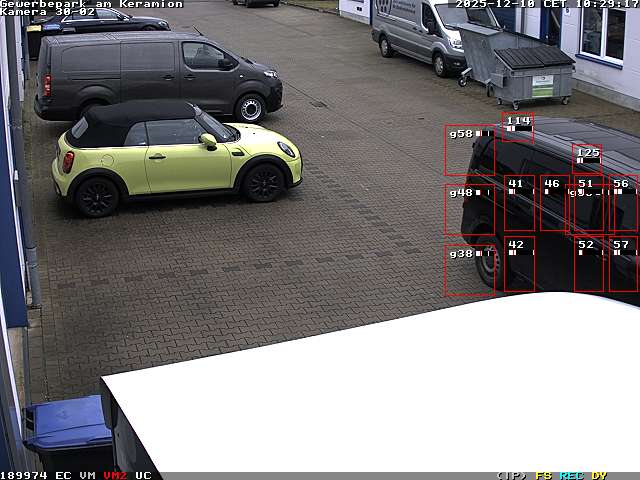
Task: Click the EC status label
Action: click(x=63, y=475)
